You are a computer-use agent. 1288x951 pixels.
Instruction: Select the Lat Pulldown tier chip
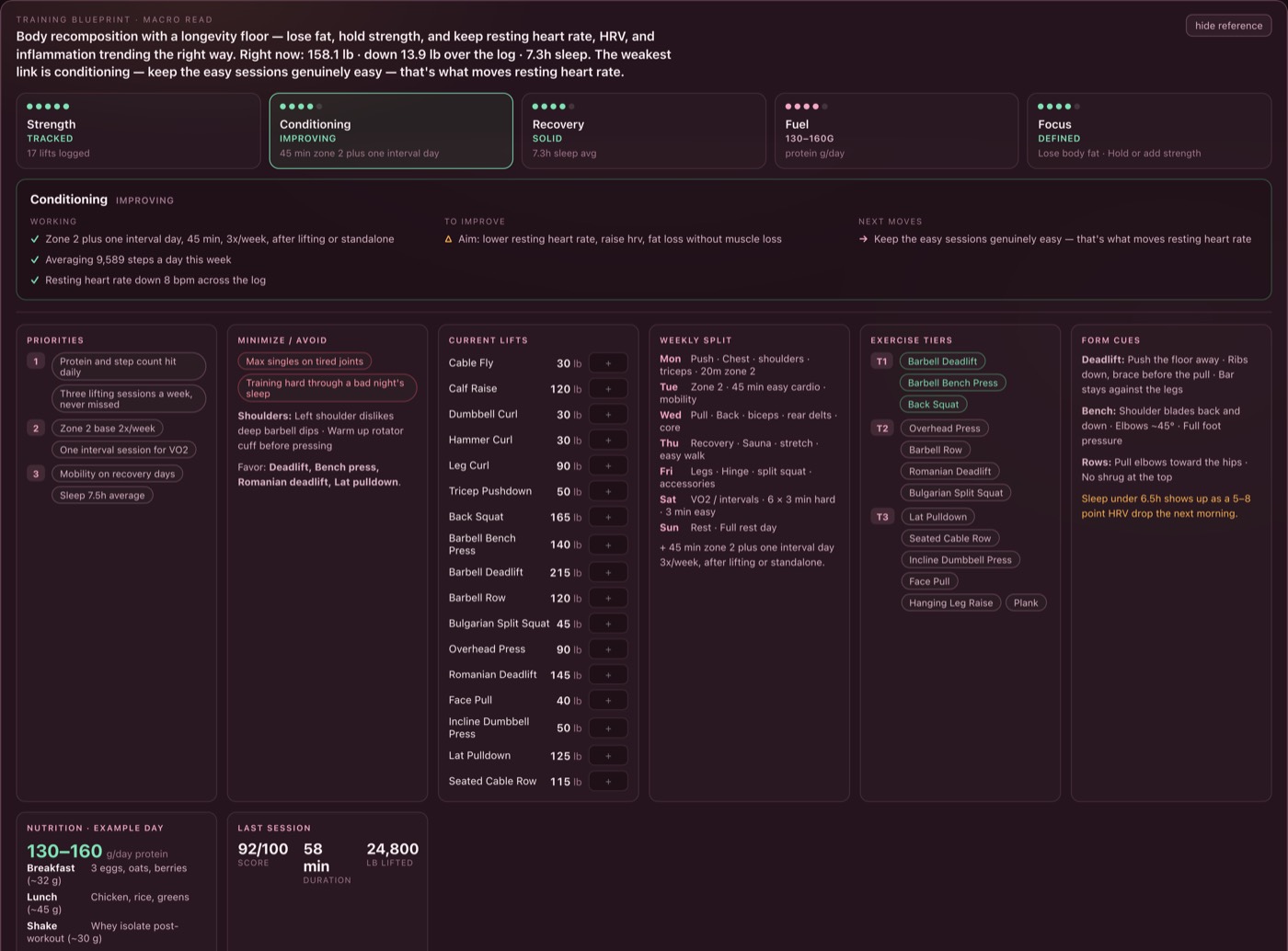pos(937,517)
